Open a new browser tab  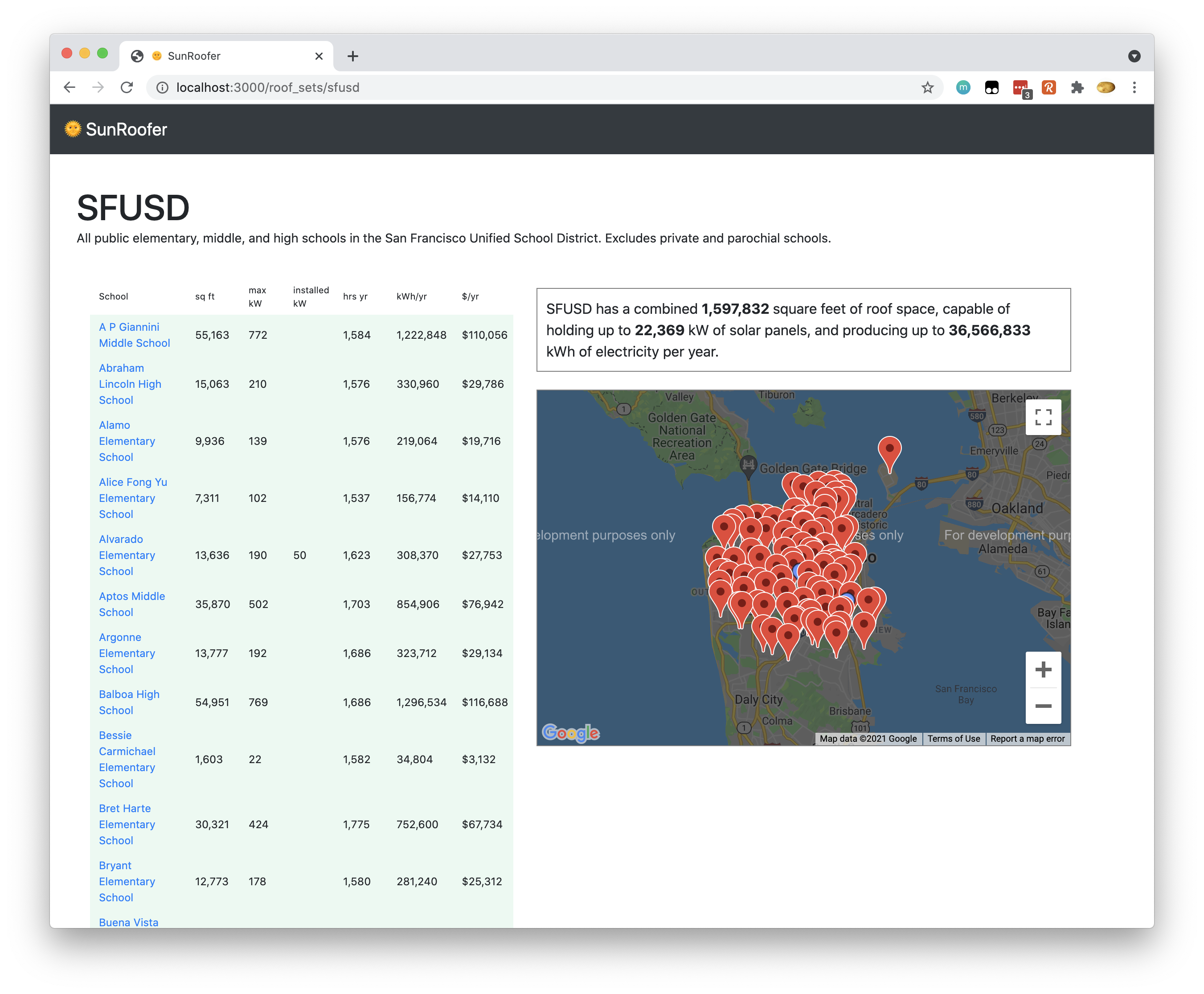tap(352, 56)
